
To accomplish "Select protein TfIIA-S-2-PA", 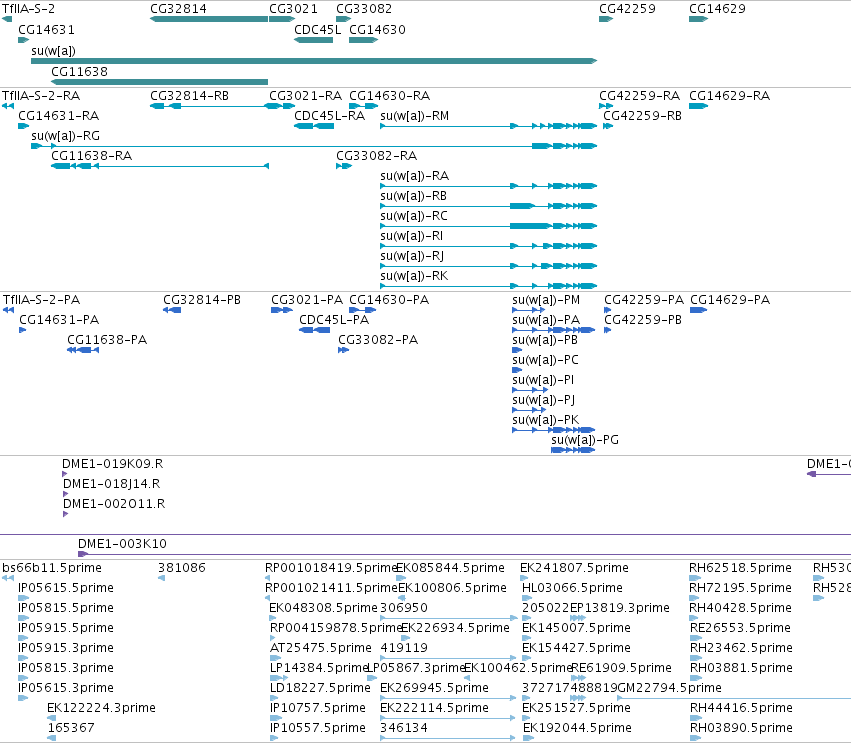I will pos(8,310).
